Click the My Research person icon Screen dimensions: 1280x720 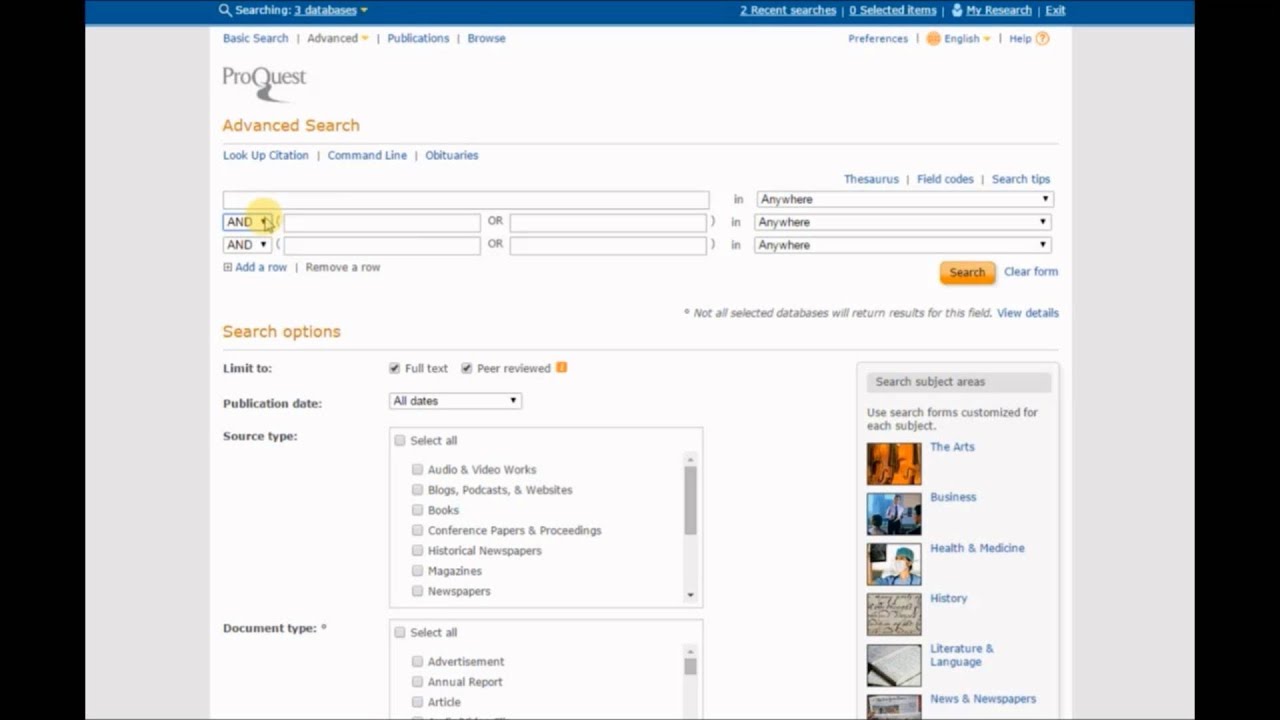(x=957, y=10)
